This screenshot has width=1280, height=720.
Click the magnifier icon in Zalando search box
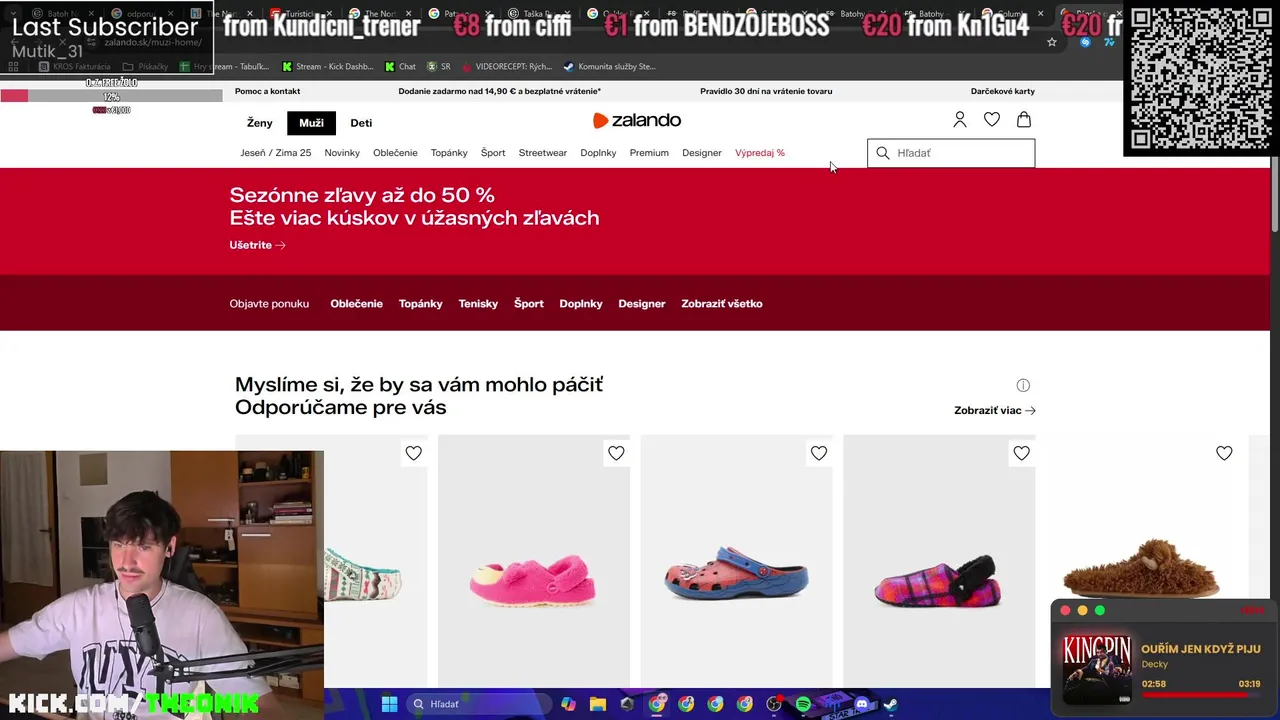pyautogui.click(x=883, y=153)
